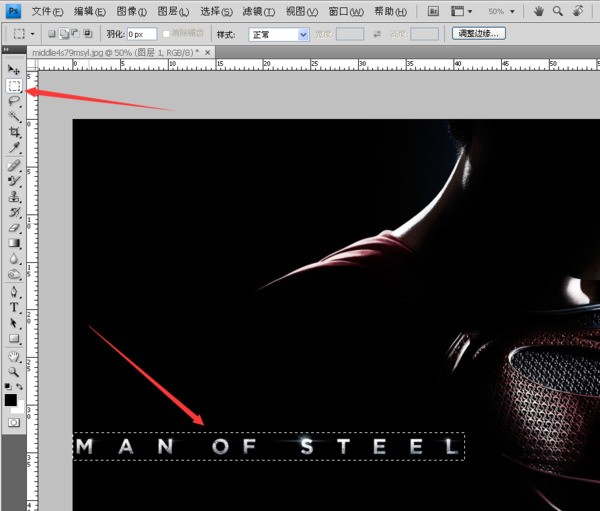Image resolution: width=600 pixels, height=511 pixels.
Task: Pick the Lasso tool
Action: (x=14, y=101)
